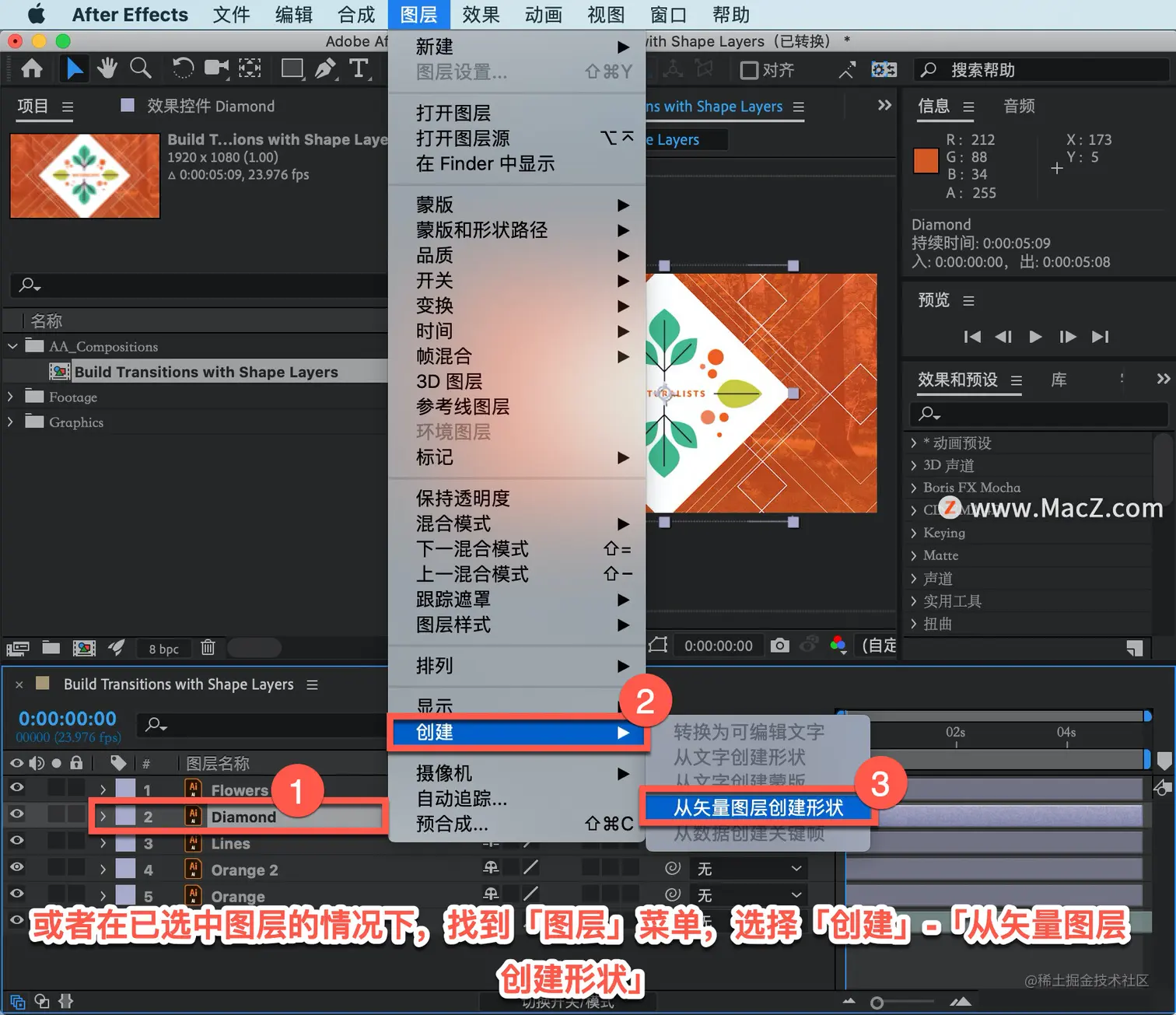1176x1015 pixels.
Task: Open the Orange 2 parent dropdown 无
Action: tap(748, 868)
